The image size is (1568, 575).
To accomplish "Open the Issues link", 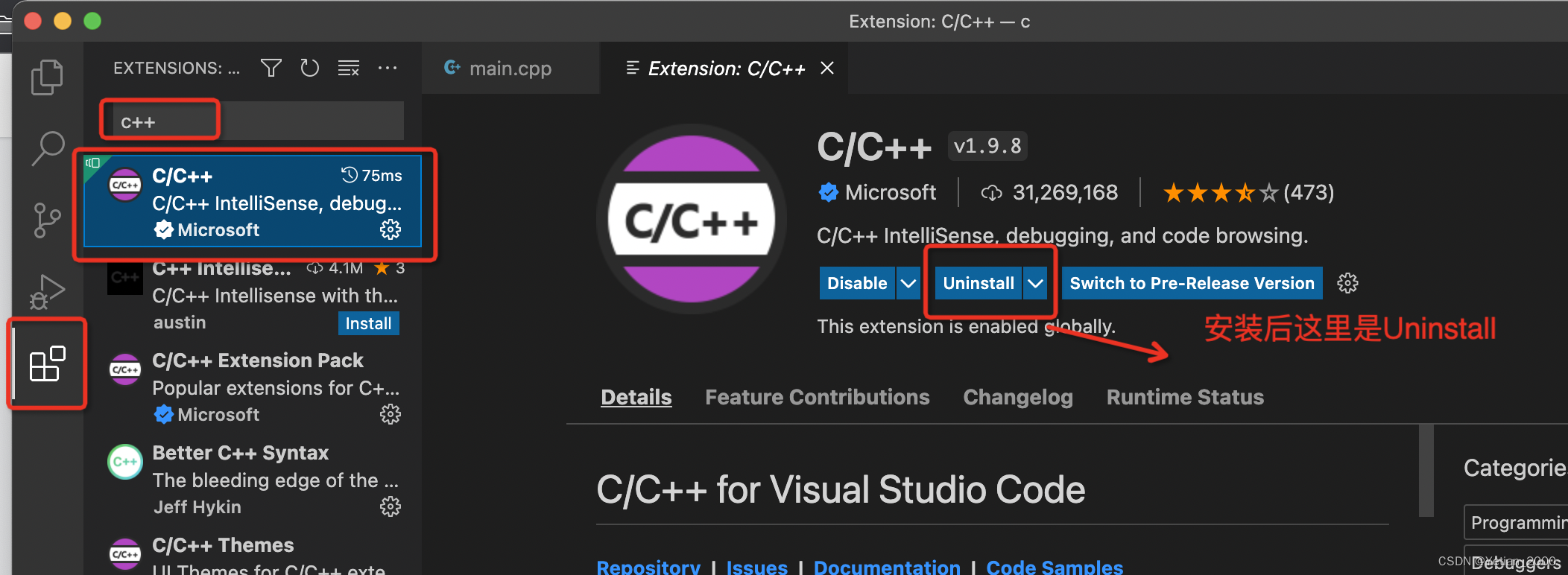I will point(756,568).
